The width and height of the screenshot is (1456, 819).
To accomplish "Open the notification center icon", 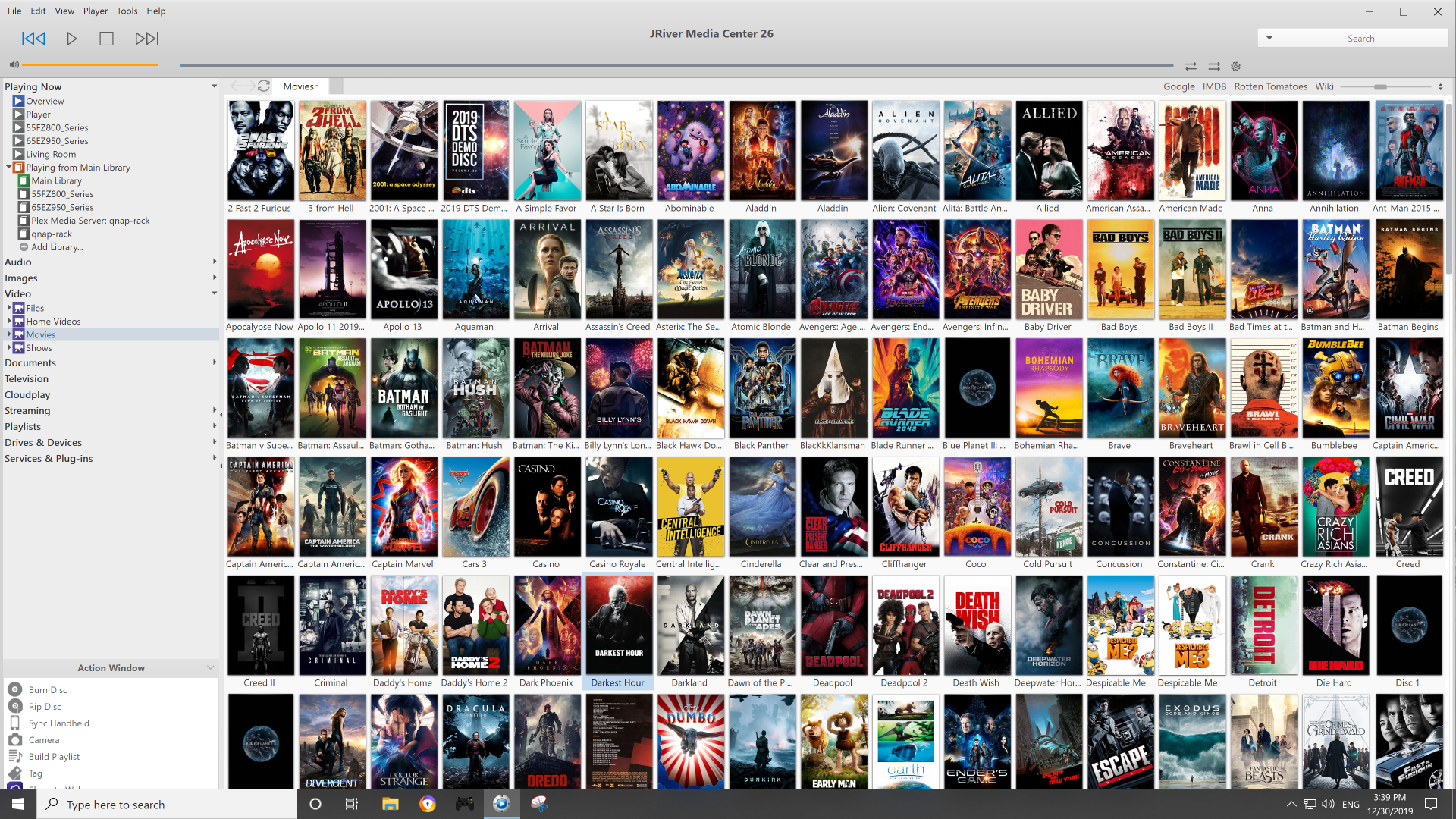I will 1430,804.
